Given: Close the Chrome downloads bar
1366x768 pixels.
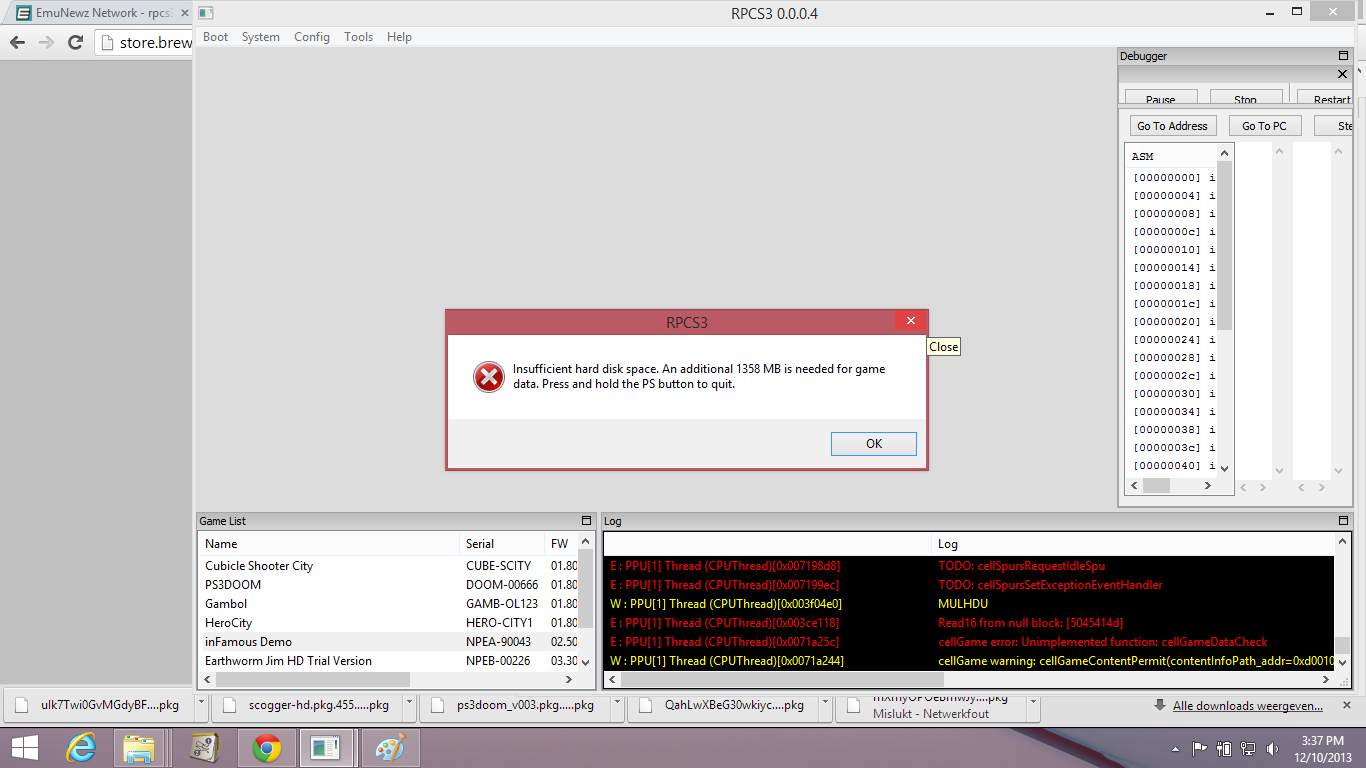Looking at the screenshot, I should 1347,705.
